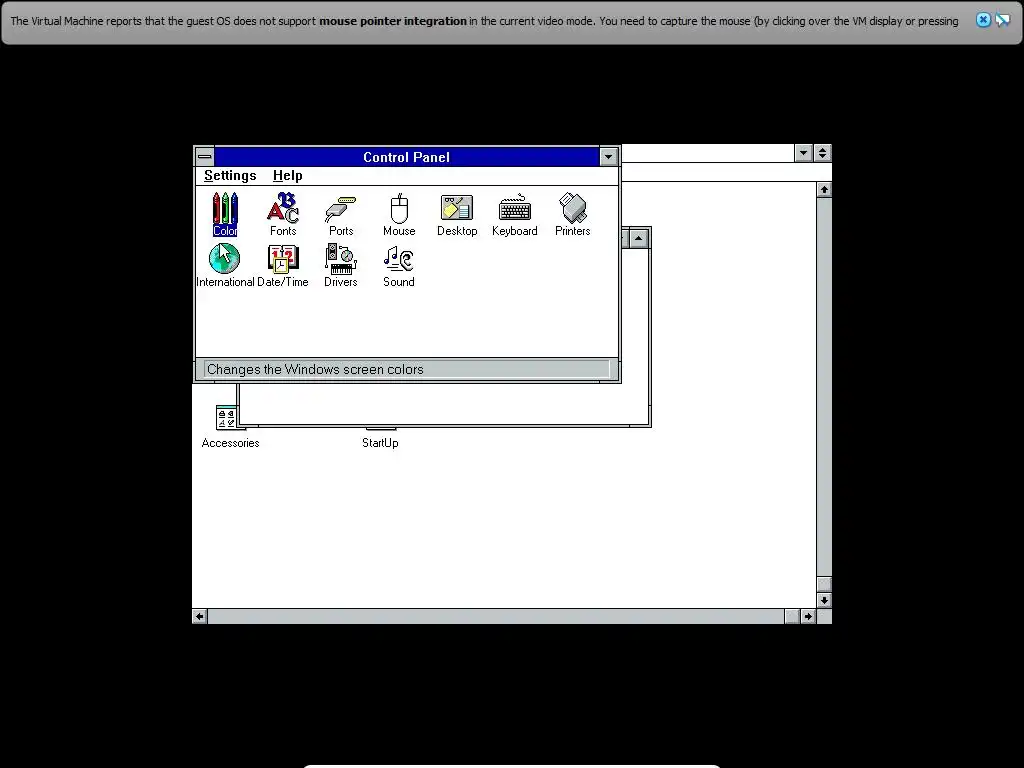Screen dimensions: 1024x768
Task: Minimize the Program Manager window
Action: tap(803, 153)
